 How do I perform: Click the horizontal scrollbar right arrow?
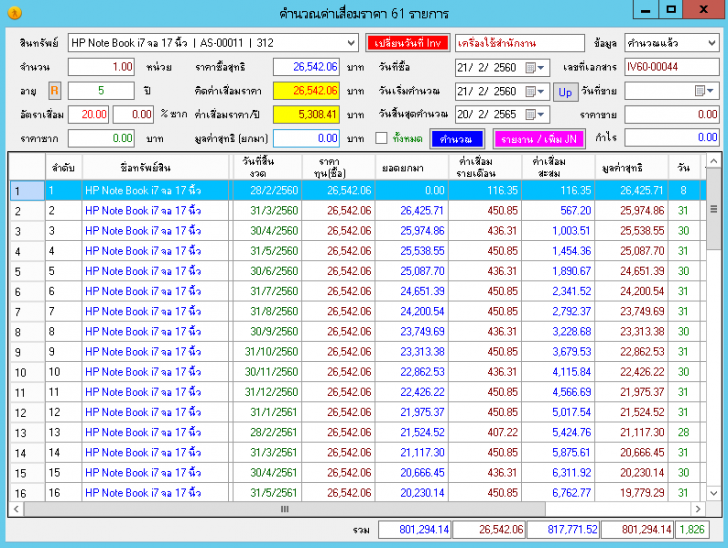[x=698, y=509]
